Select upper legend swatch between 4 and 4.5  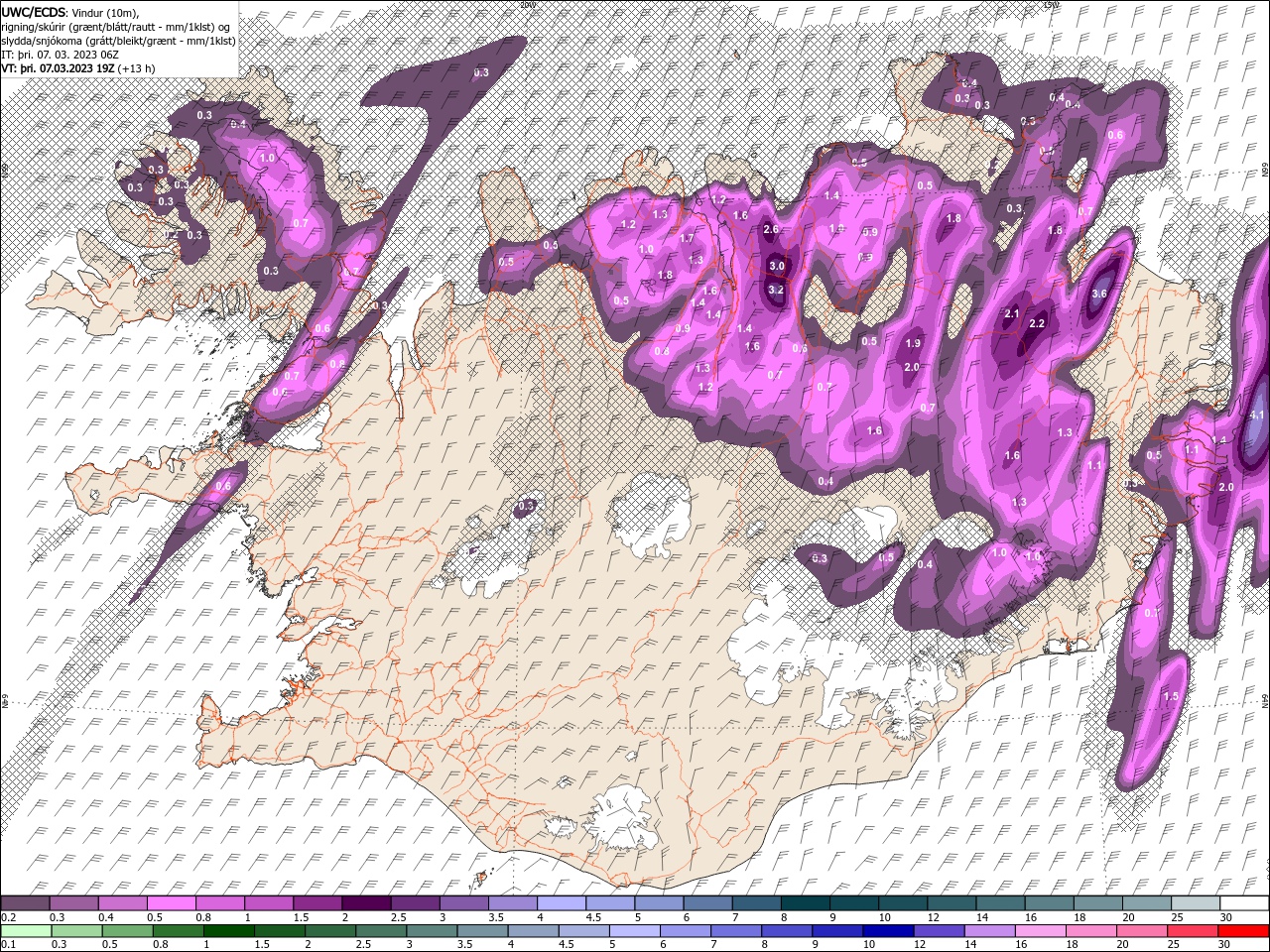tap(562, 903)
